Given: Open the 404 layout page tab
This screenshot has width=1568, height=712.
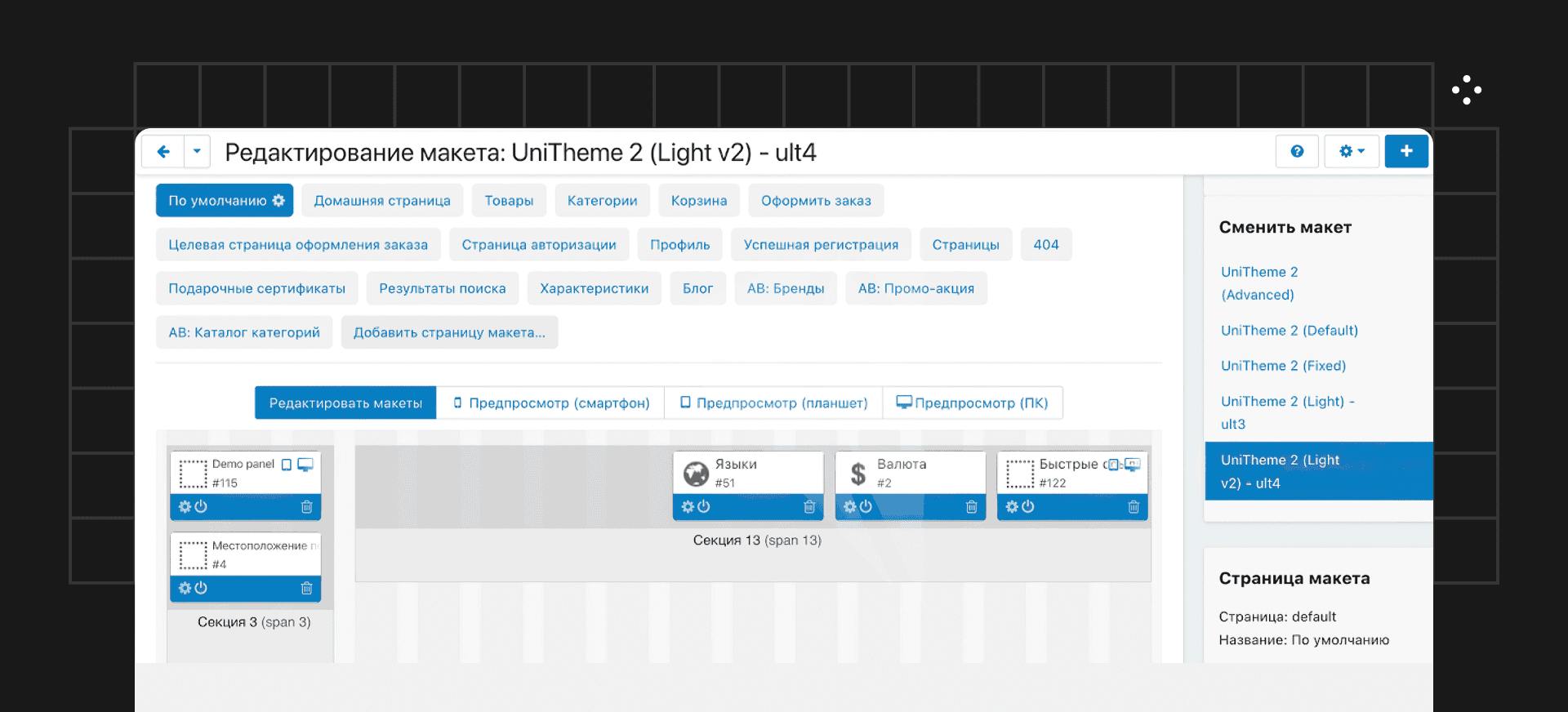Looking at the screenshot, I should (x=1046, y=245).
